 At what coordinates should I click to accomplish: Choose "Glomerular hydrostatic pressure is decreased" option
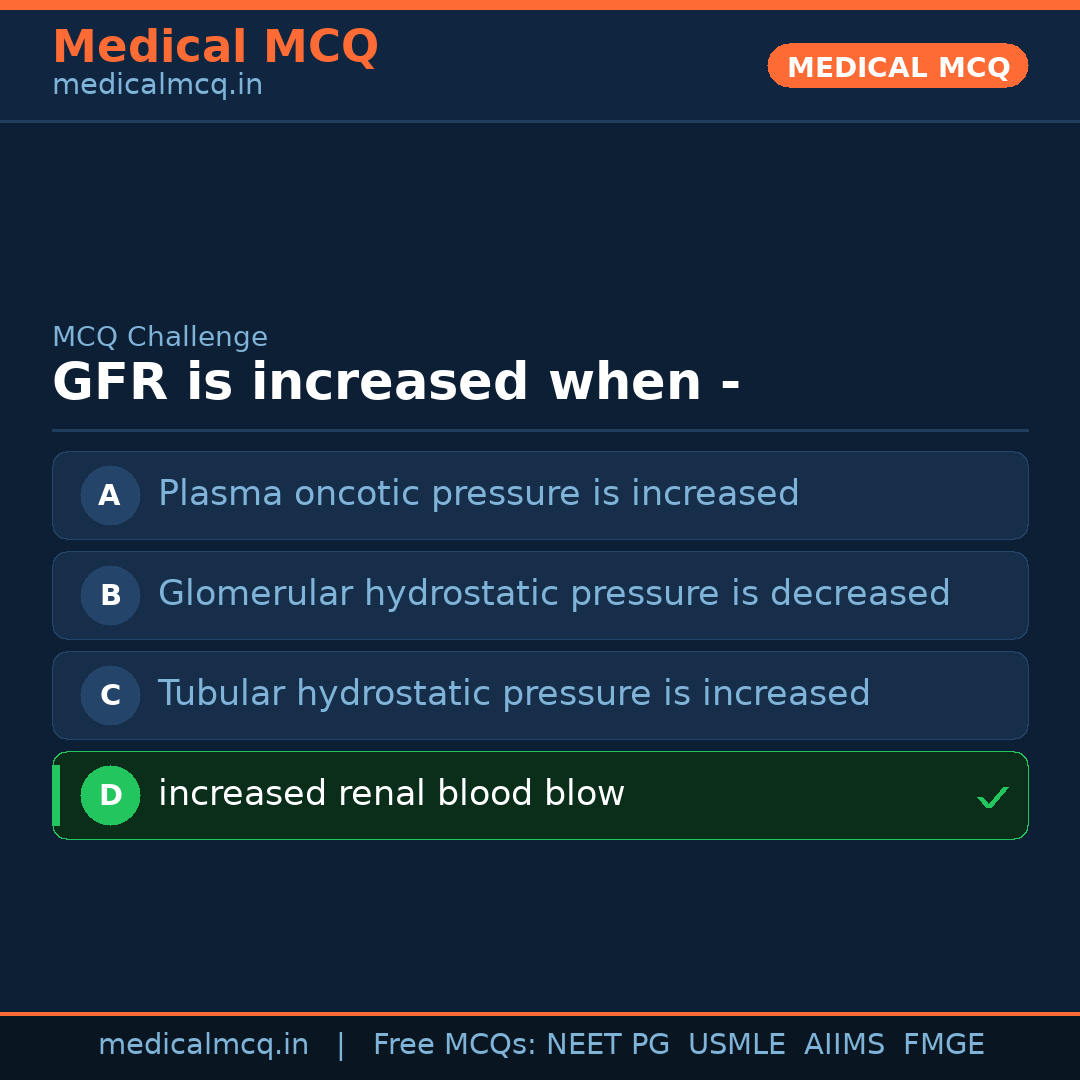553,594
